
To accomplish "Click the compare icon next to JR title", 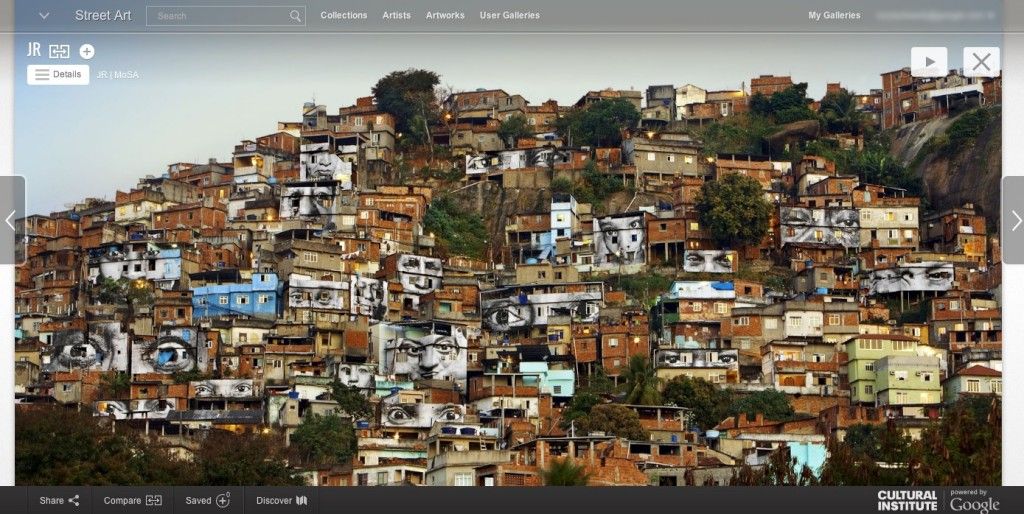I will 60,51.
